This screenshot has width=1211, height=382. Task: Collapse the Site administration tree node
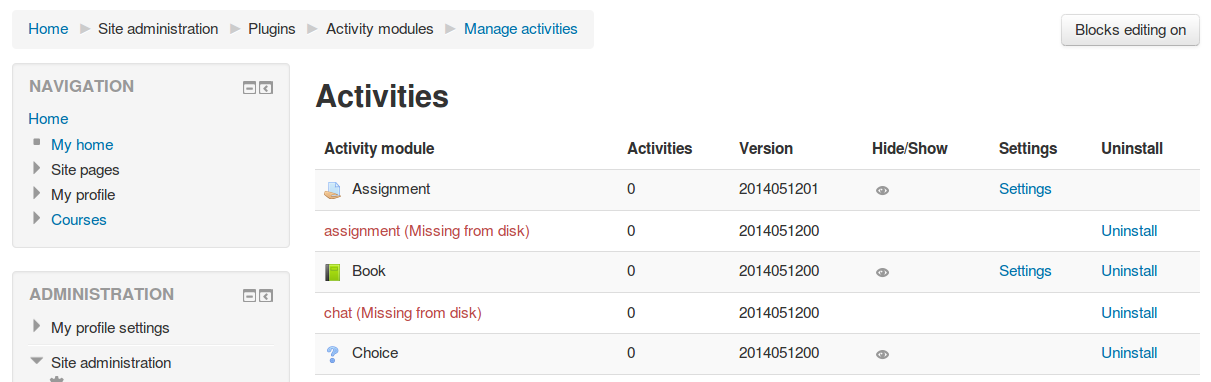coord(37,361)
